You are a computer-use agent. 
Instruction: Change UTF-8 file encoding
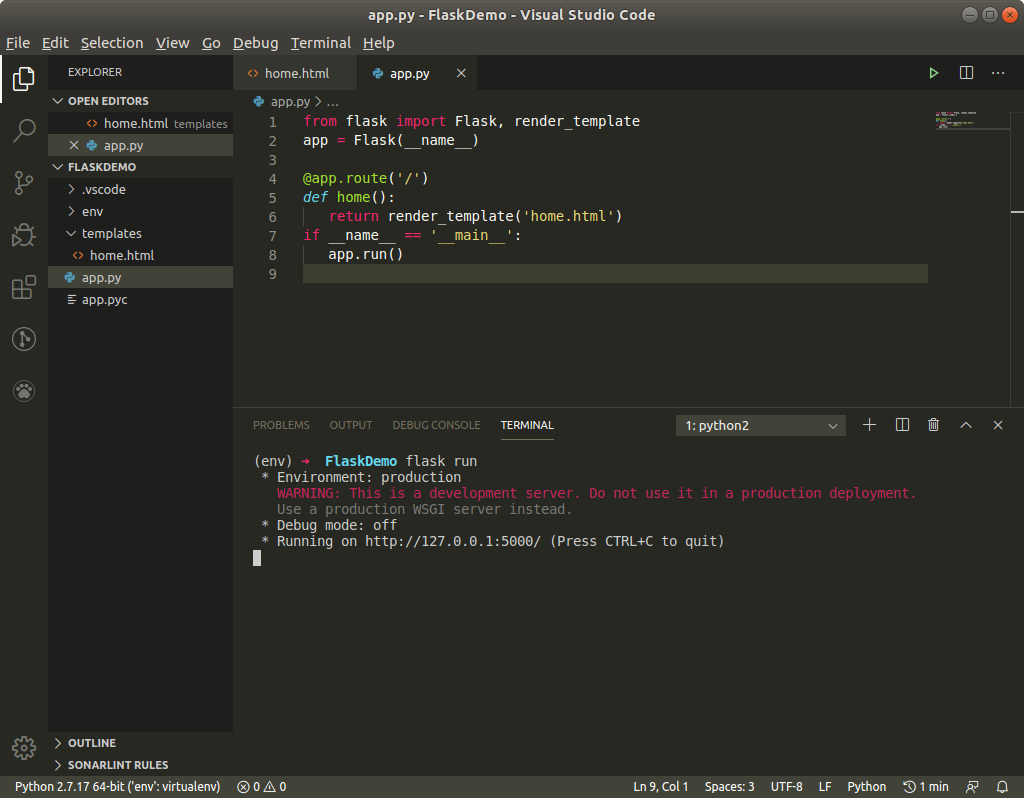[786, 787]
